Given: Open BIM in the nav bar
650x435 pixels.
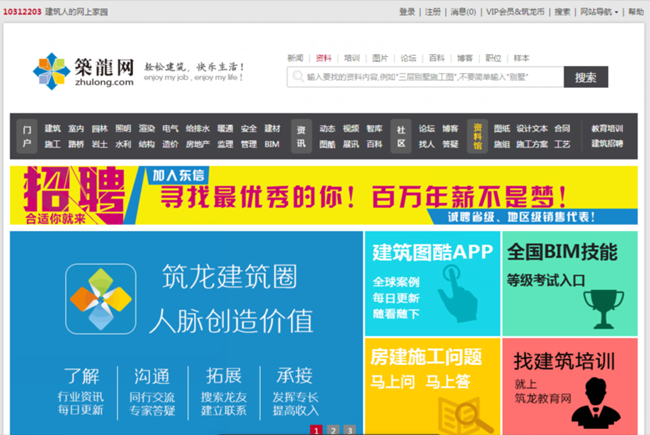Looking at the screenshot, I should pos(272,144).
